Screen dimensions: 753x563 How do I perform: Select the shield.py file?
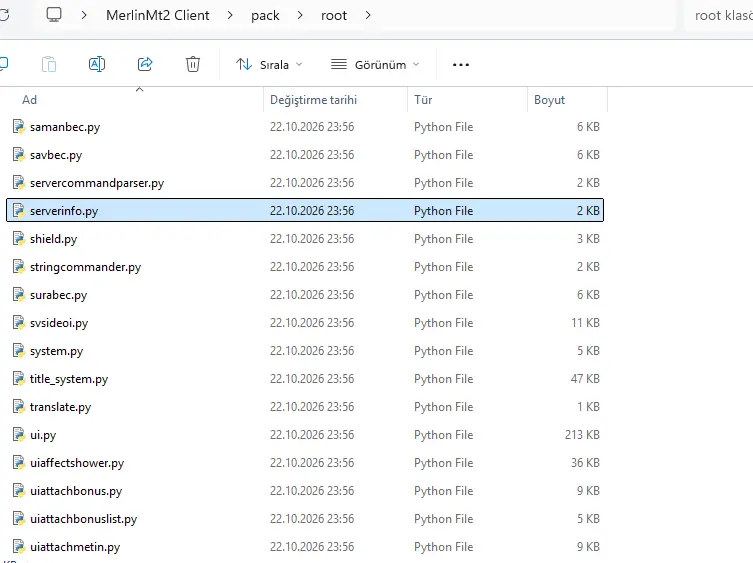[x=305, y=239]
